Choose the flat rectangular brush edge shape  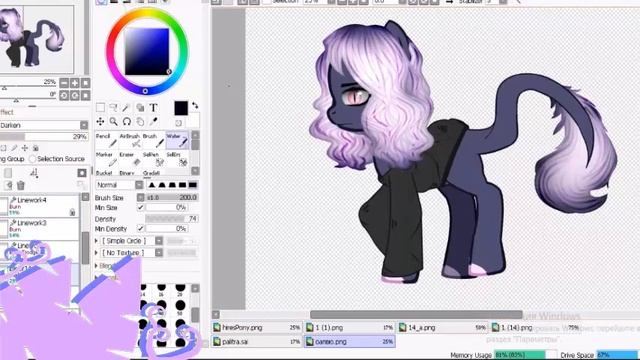193,185
